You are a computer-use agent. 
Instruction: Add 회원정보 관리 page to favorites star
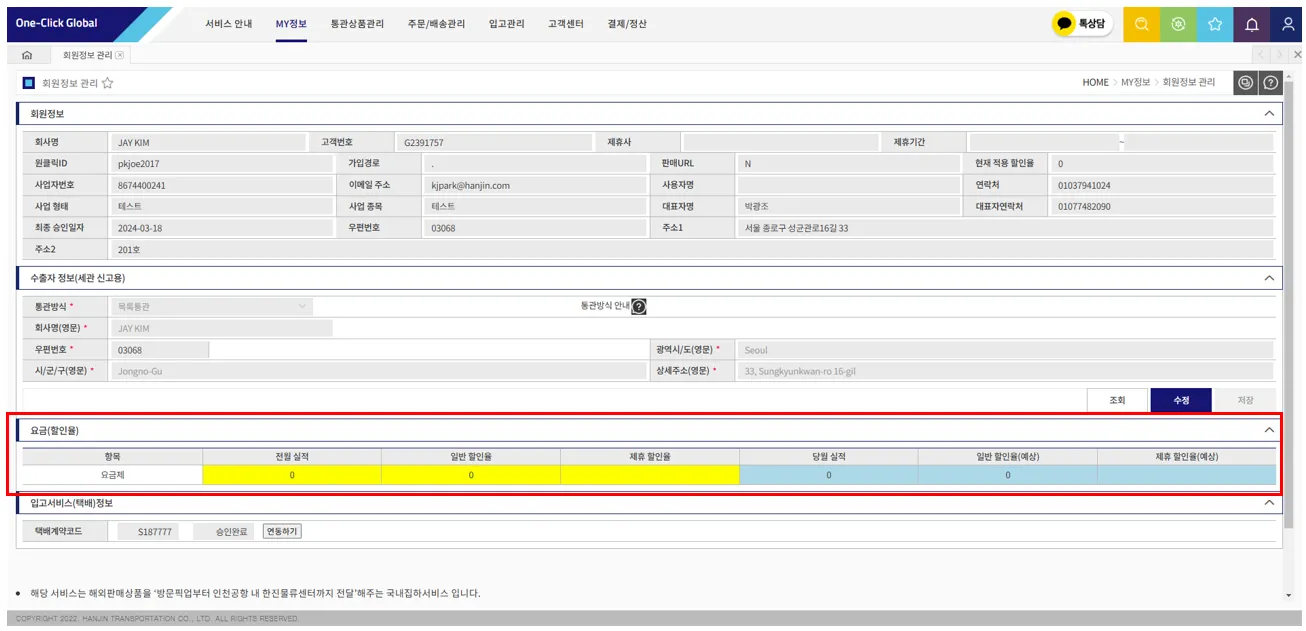[x=107, y=83]
